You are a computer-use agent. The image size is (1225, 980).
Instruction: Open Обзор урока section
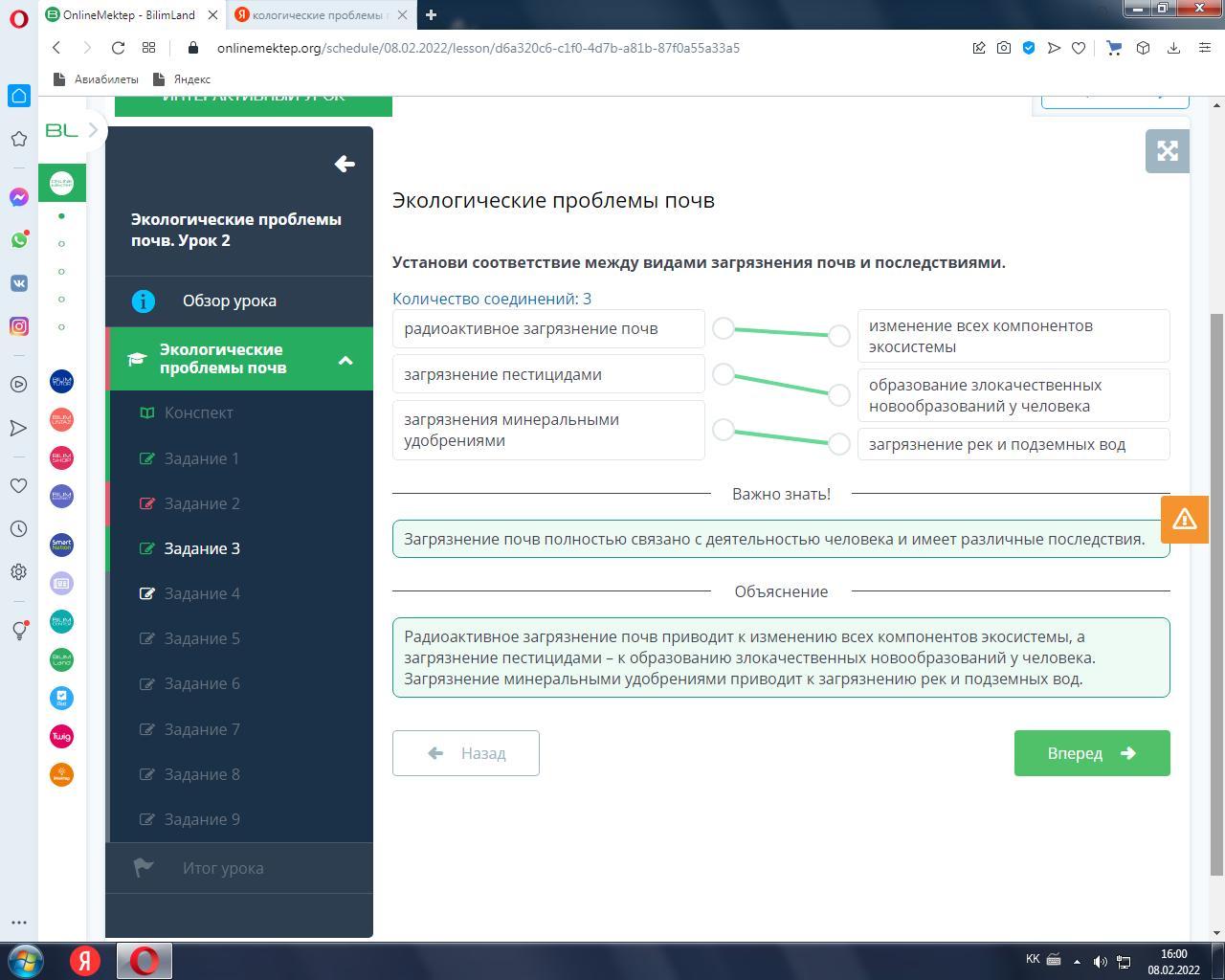pos(230,301)
